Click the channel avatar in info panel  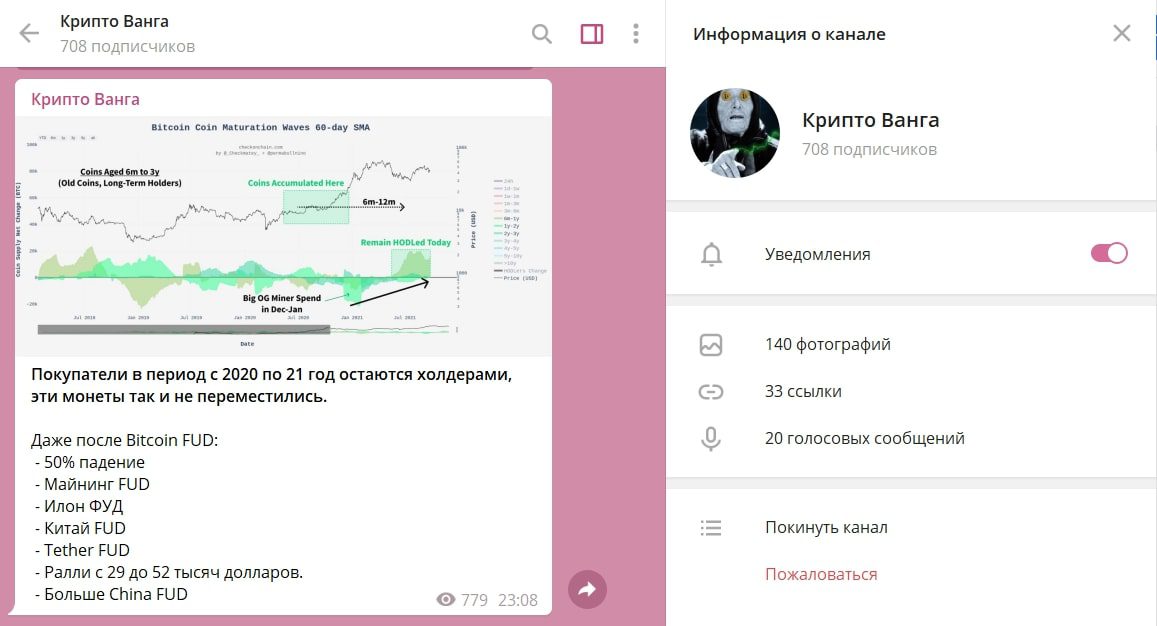[735, 133]
